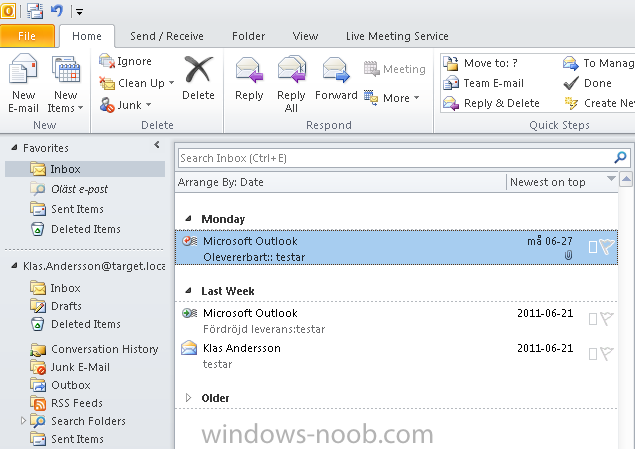Click the Search Inbox field
This screenshot has width=635, height=449.
395,158
